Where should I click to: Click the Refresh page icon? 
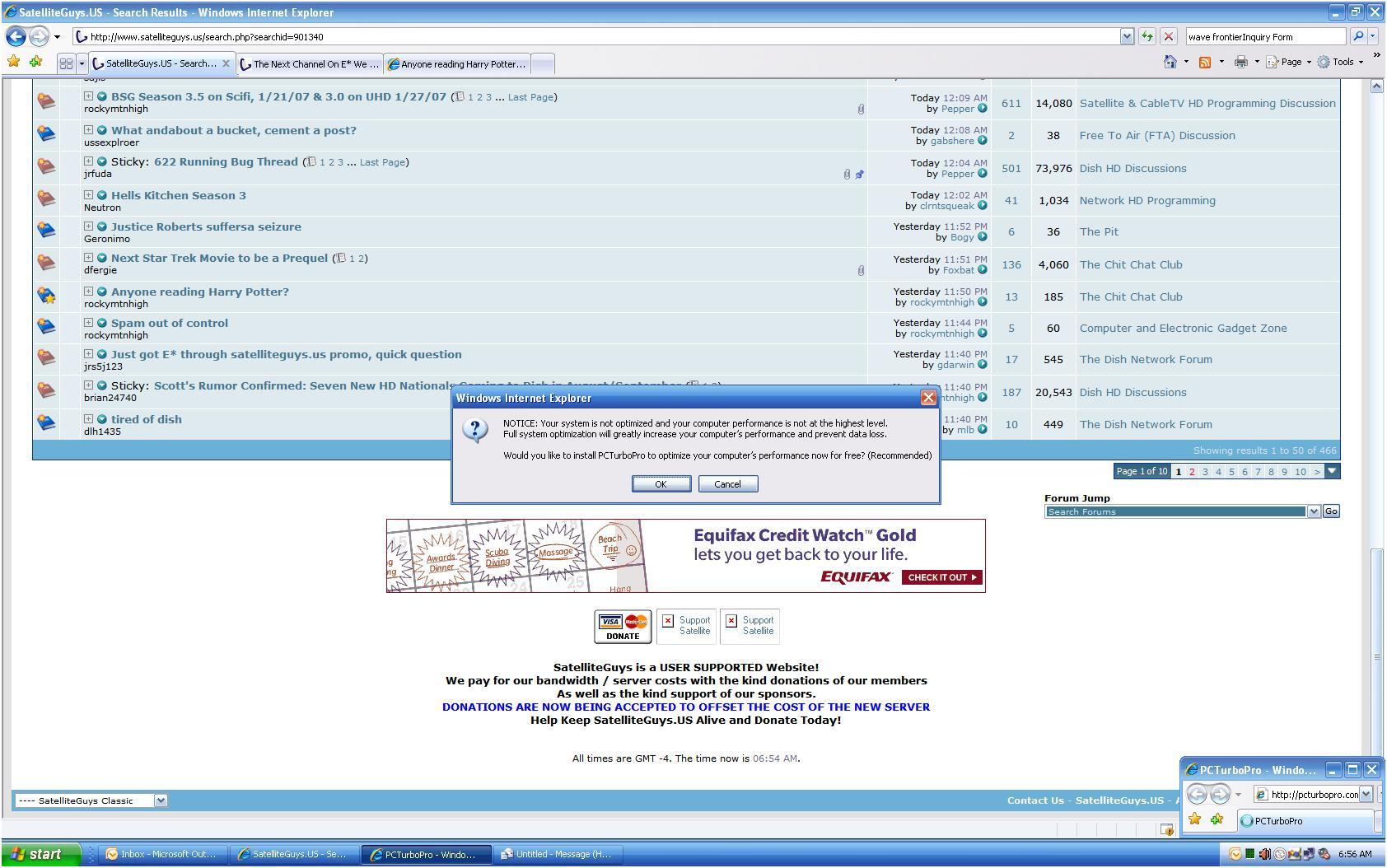click(1147, 36)
